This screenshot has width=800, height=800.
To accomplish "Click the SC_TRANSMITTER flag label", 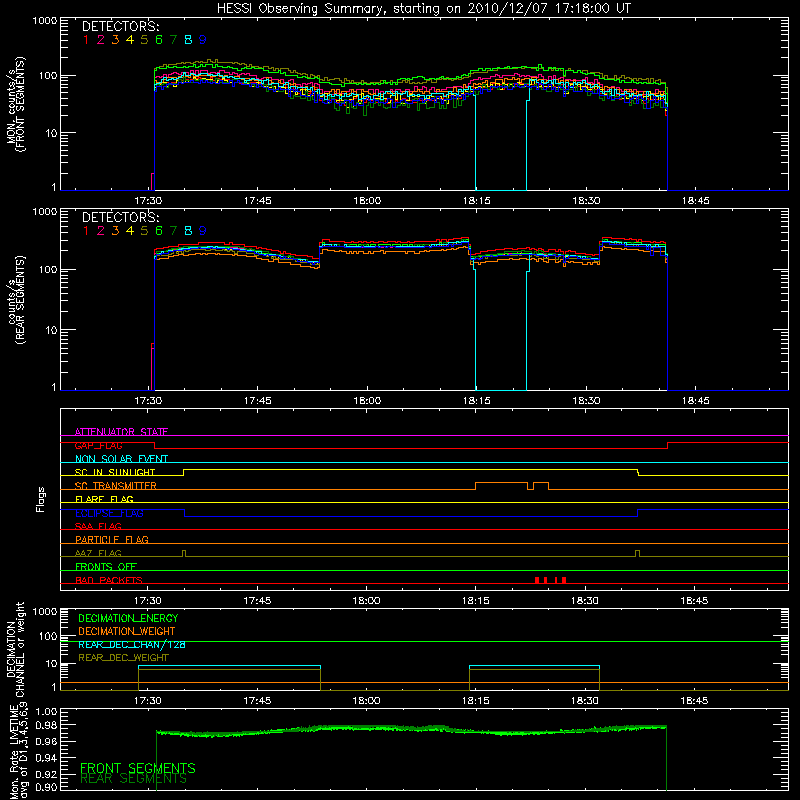I will point(116,485).
